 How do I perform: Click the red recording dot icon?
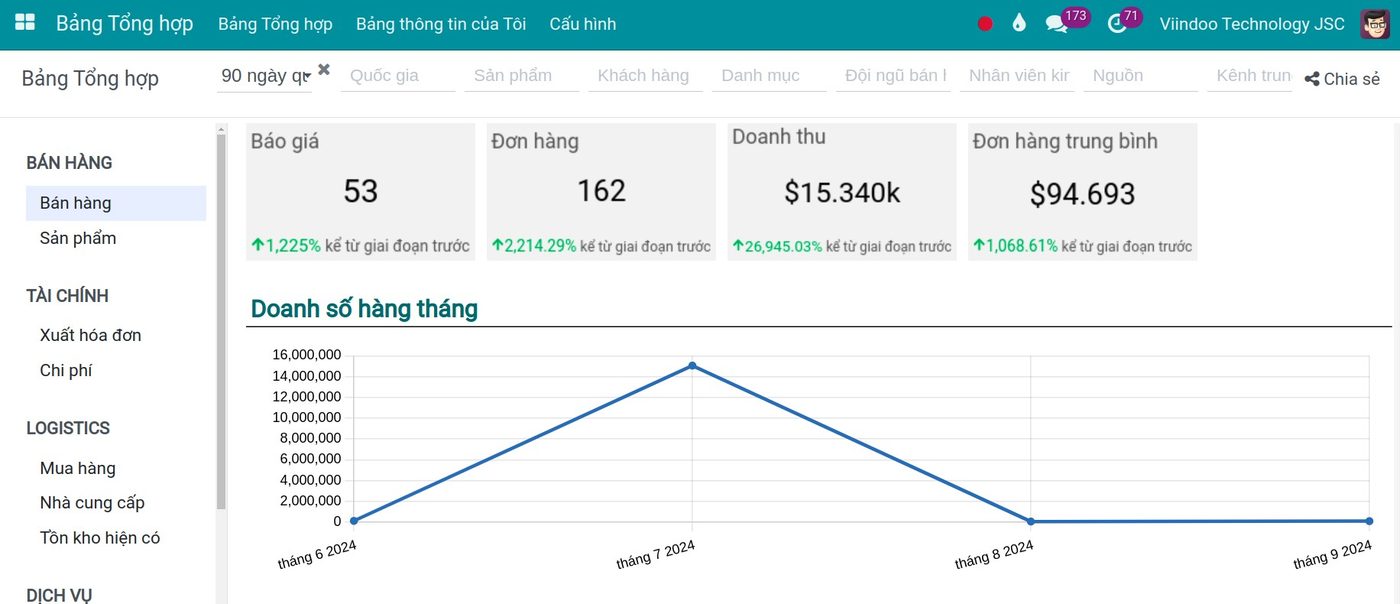985,24
